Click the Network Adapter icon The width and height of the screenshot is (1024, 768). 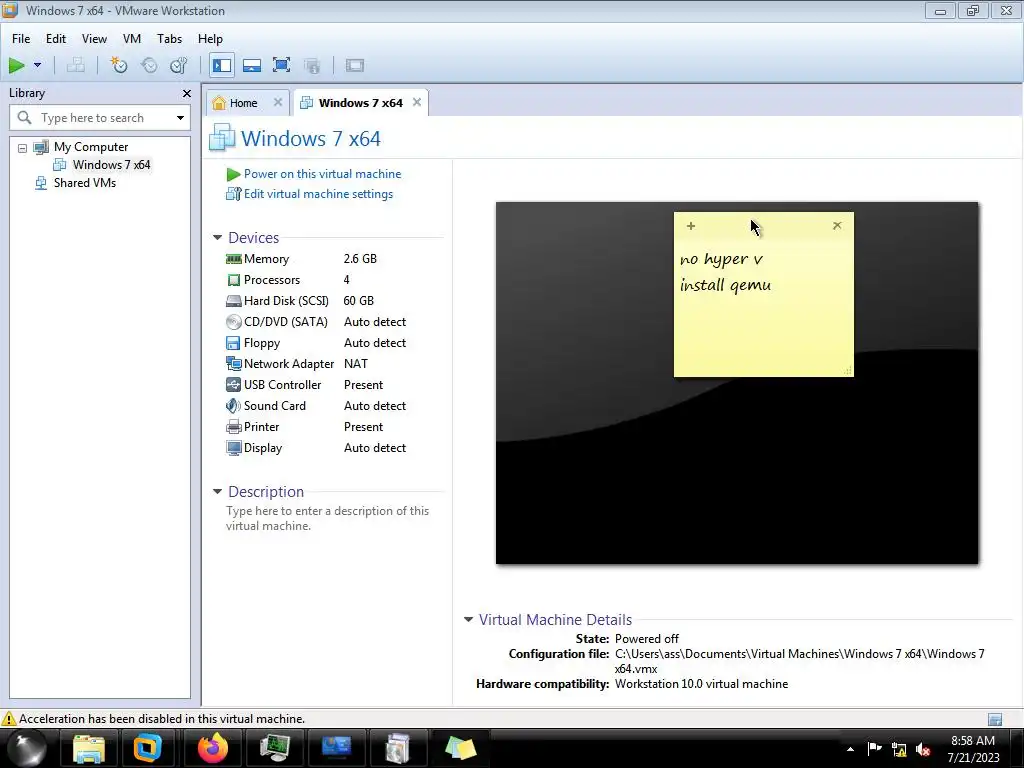click(x=233, y=364)
